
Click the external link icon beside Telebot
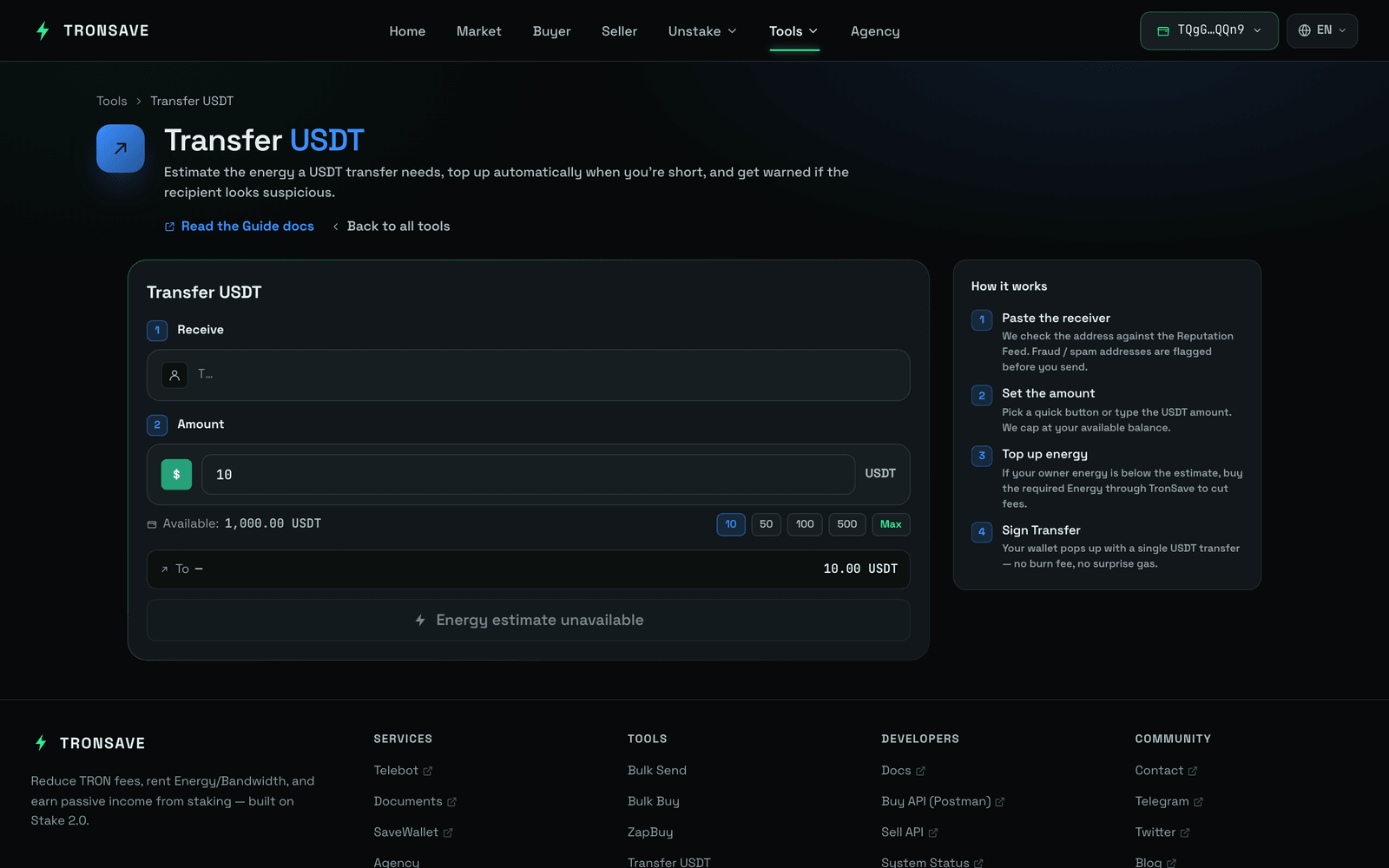pyautogui.click(x=427, y=771)
